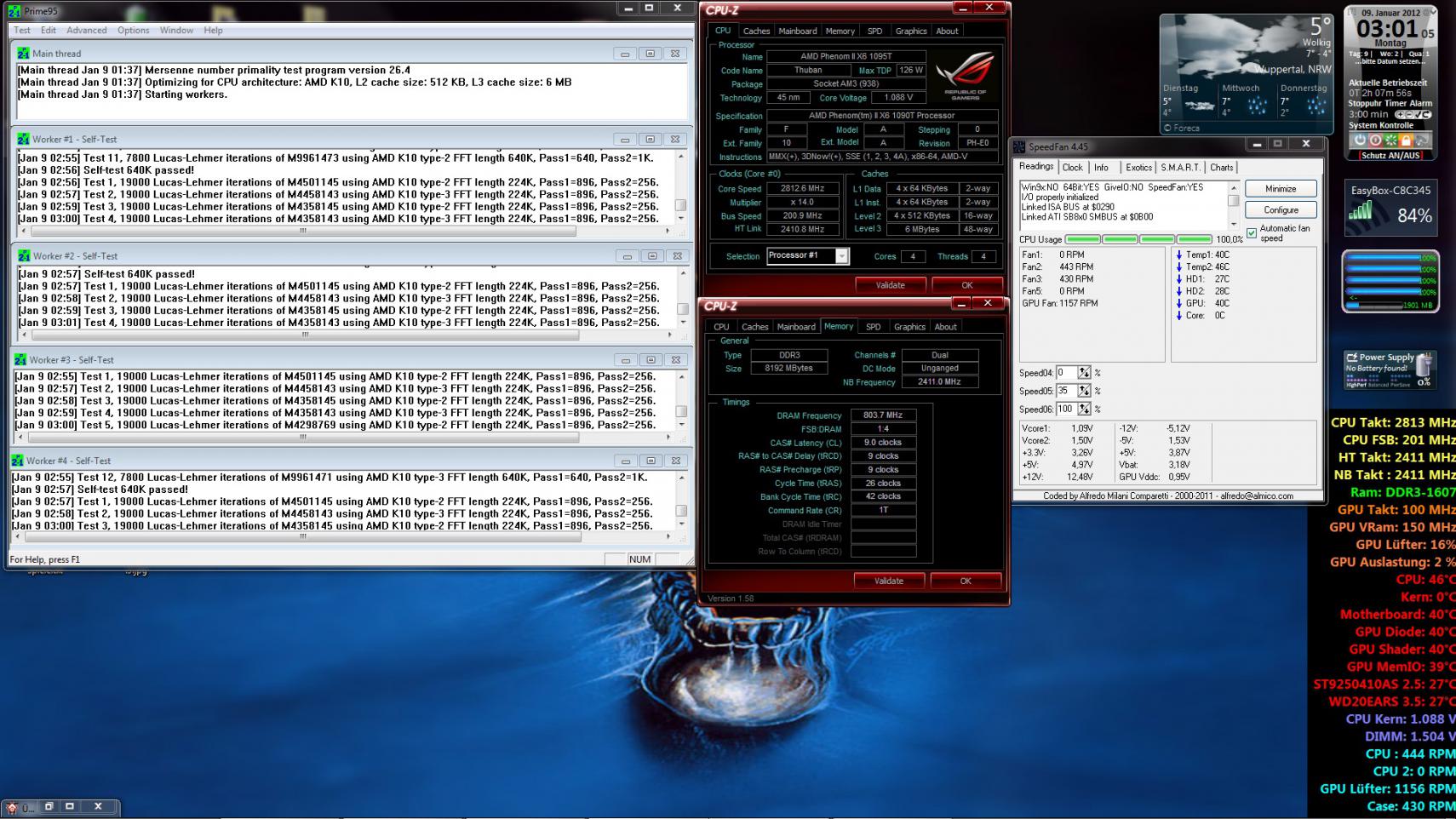This screenshot has height=819, width=1456.
Task: Click the orange lock icon in System Kontrolle
Action: point(1406,140)
